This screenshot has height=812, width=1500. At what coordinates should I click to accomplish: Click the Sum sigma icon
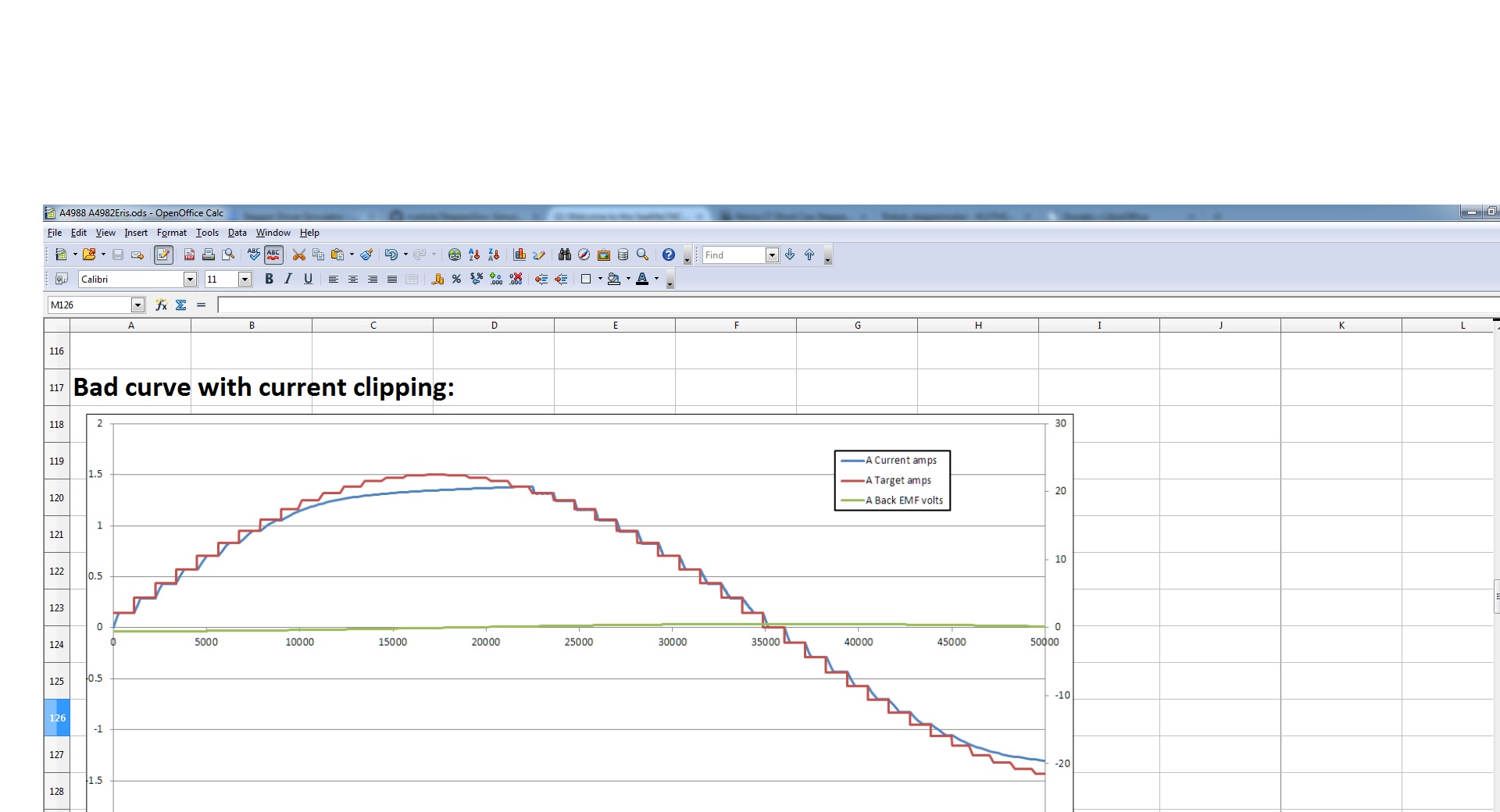click(180, 305)
